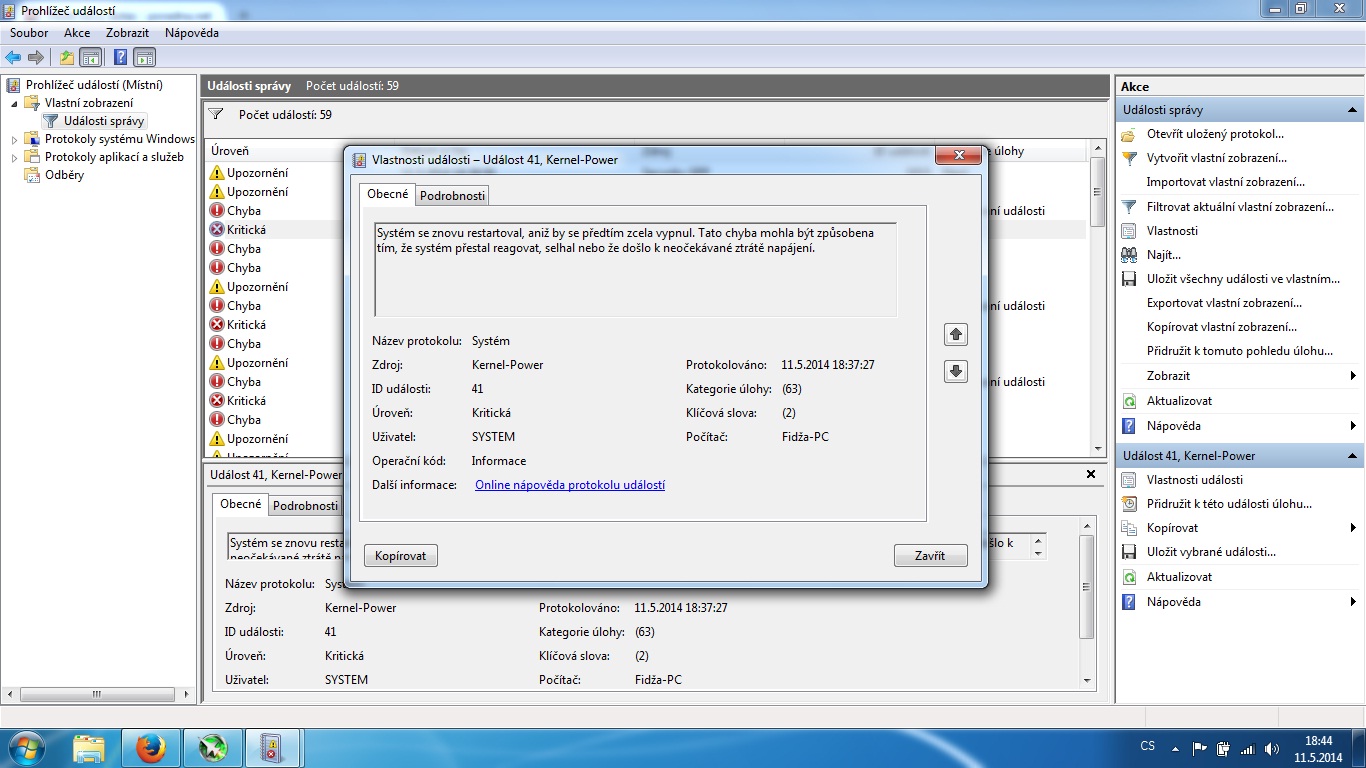
Task: Click Přidružit k této události úlohu icon
Action: [x=1129, y=504]
